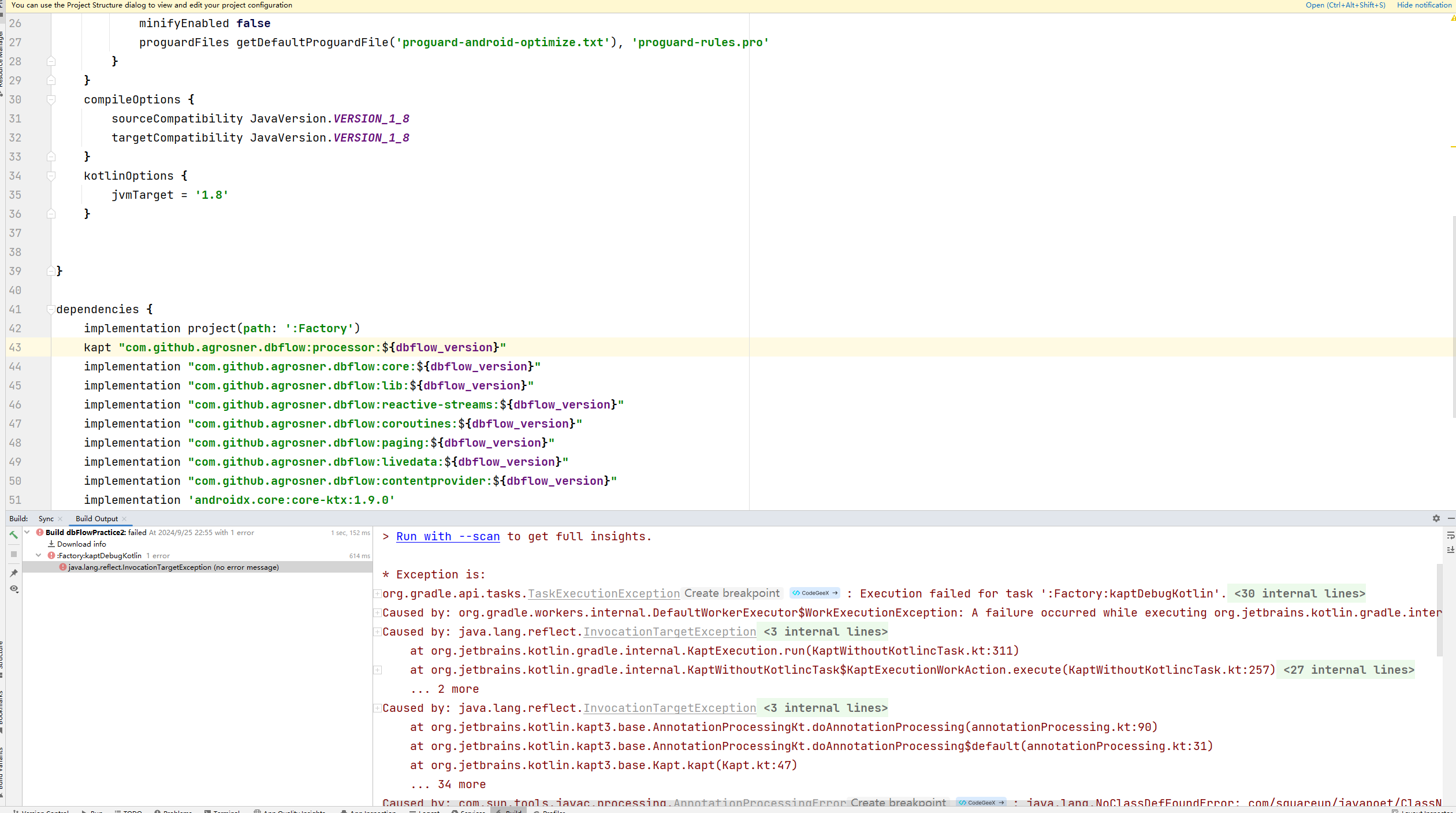1456x813 pixels.
Task: Click fold end marker at line 39
Action: point(51,271)
